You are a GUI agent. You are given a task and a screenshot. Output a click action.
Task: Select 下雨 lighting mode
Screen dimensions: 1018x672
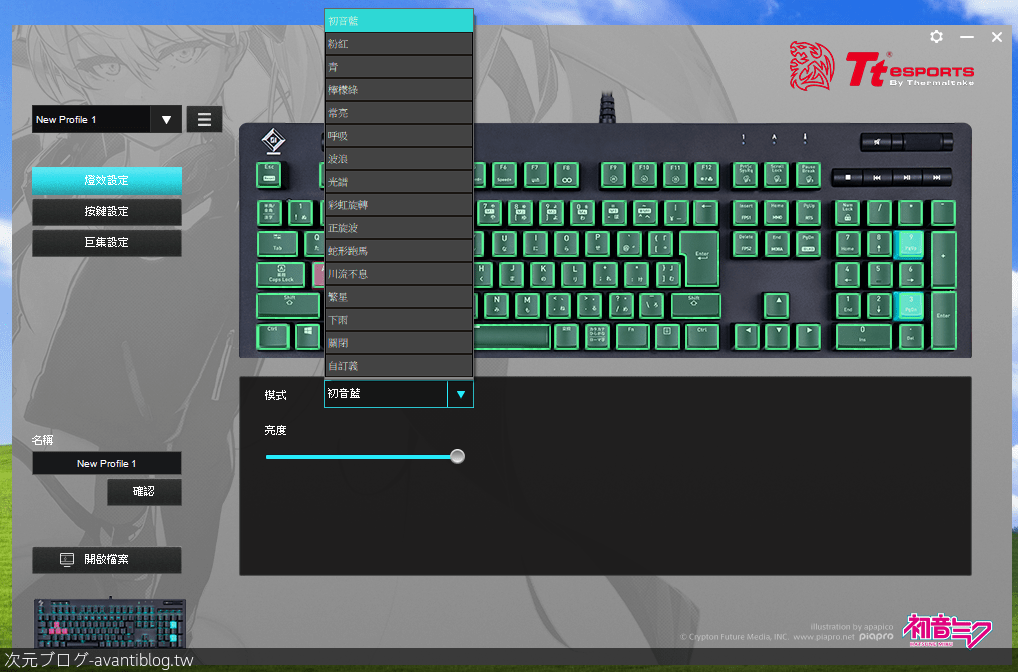(x=399, y=320)
